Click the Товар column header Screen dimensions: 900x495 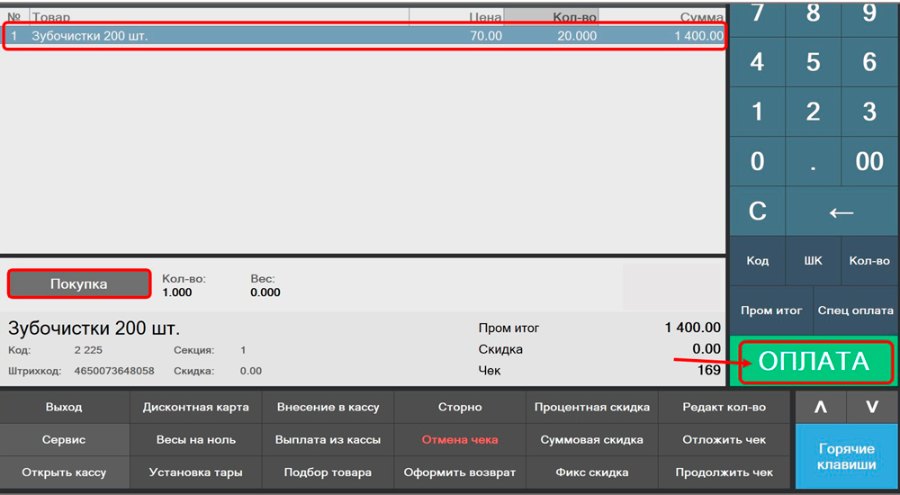(x=219, y=17)
